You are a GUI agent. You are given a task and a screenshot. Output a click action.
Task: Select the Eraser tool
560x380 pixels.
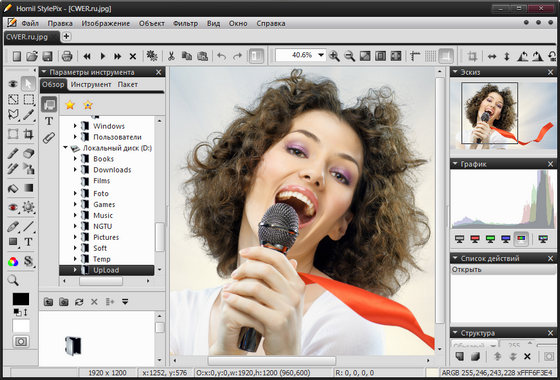29,154
